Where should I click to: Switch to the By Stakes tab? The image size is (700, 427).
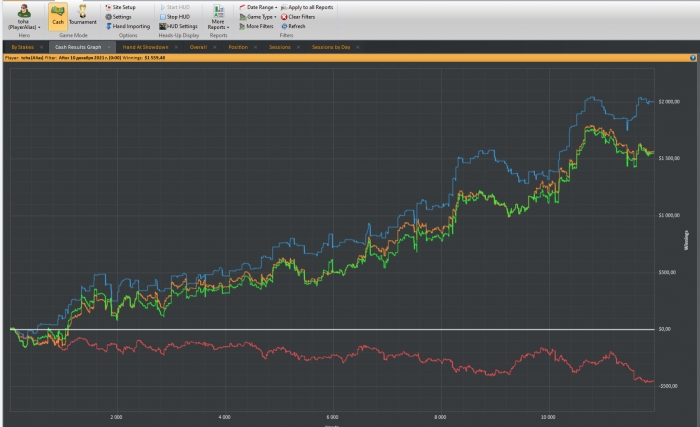pyautogui.click(x=22, y=47)
